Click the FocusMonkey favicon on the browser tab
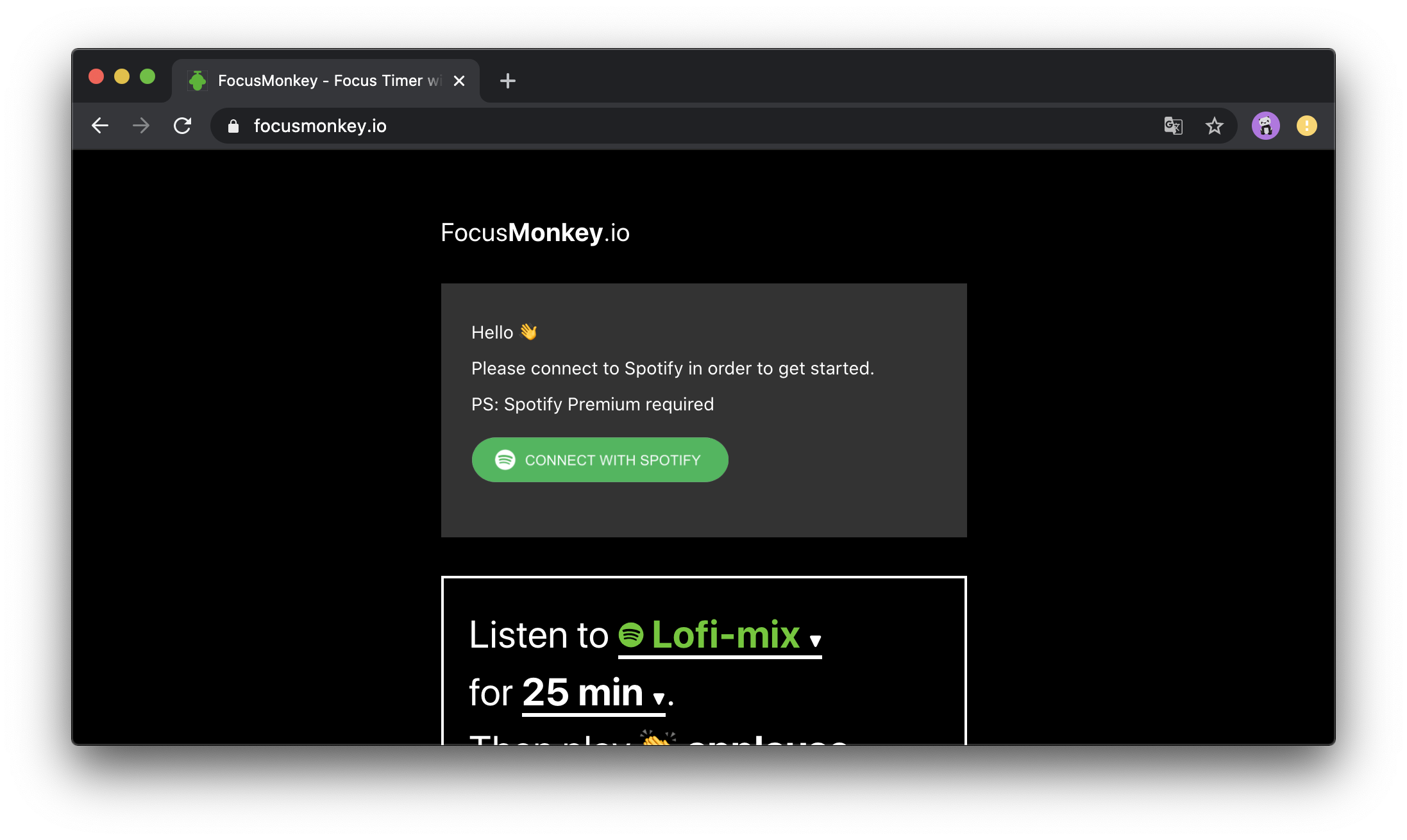Screen dimensions: 1407x840 point(198,80)
